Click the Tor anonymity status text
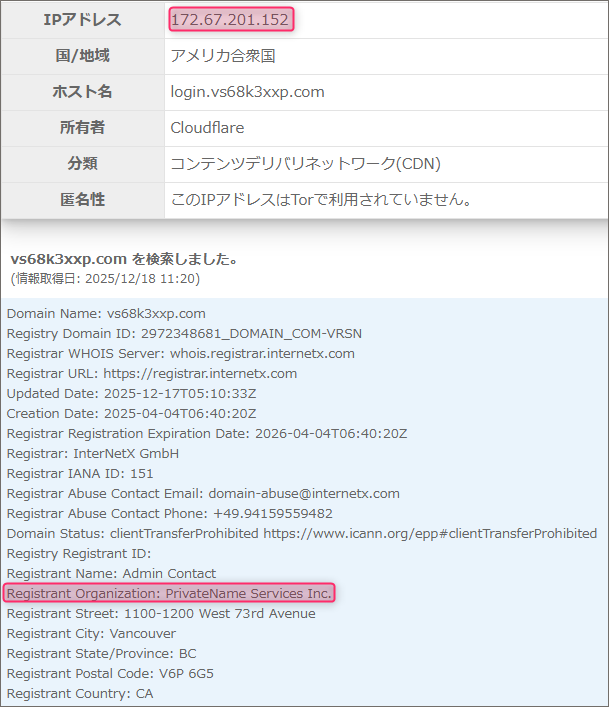The image size is (609, 707). click(321, 200)
